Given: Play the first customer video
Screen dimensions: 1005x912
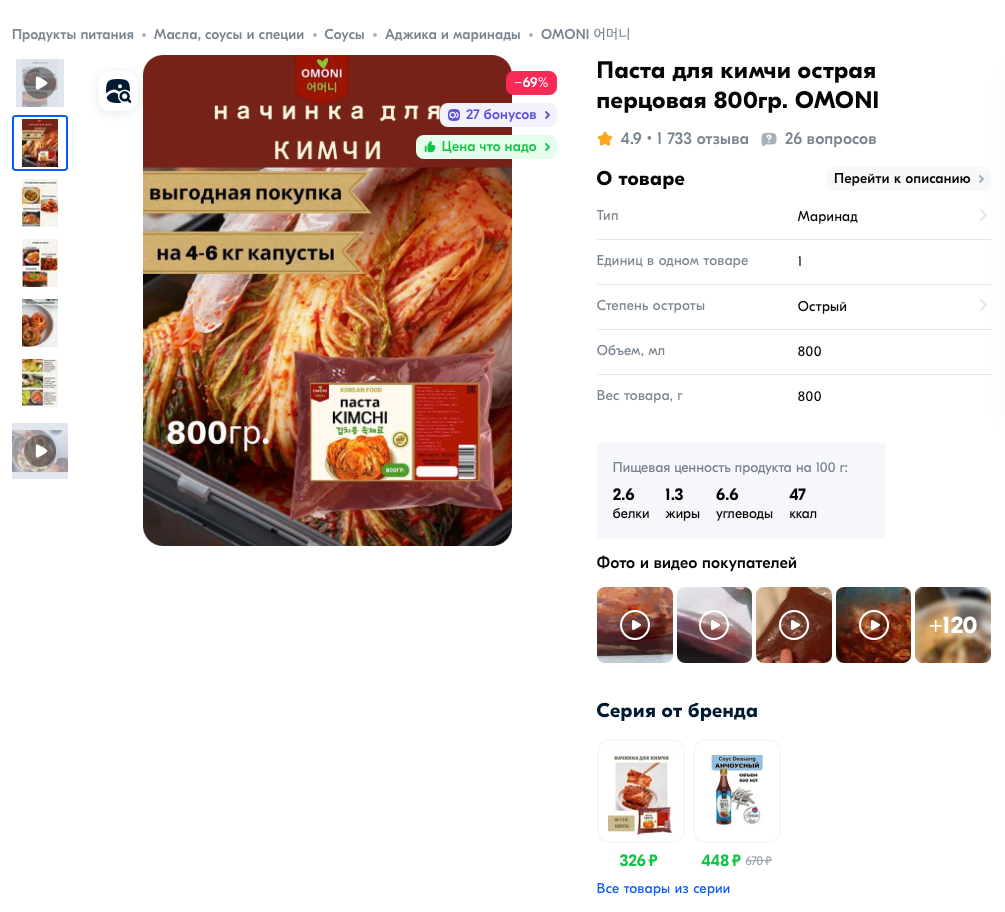Looking at the screenshot, I should click(635, 625).
